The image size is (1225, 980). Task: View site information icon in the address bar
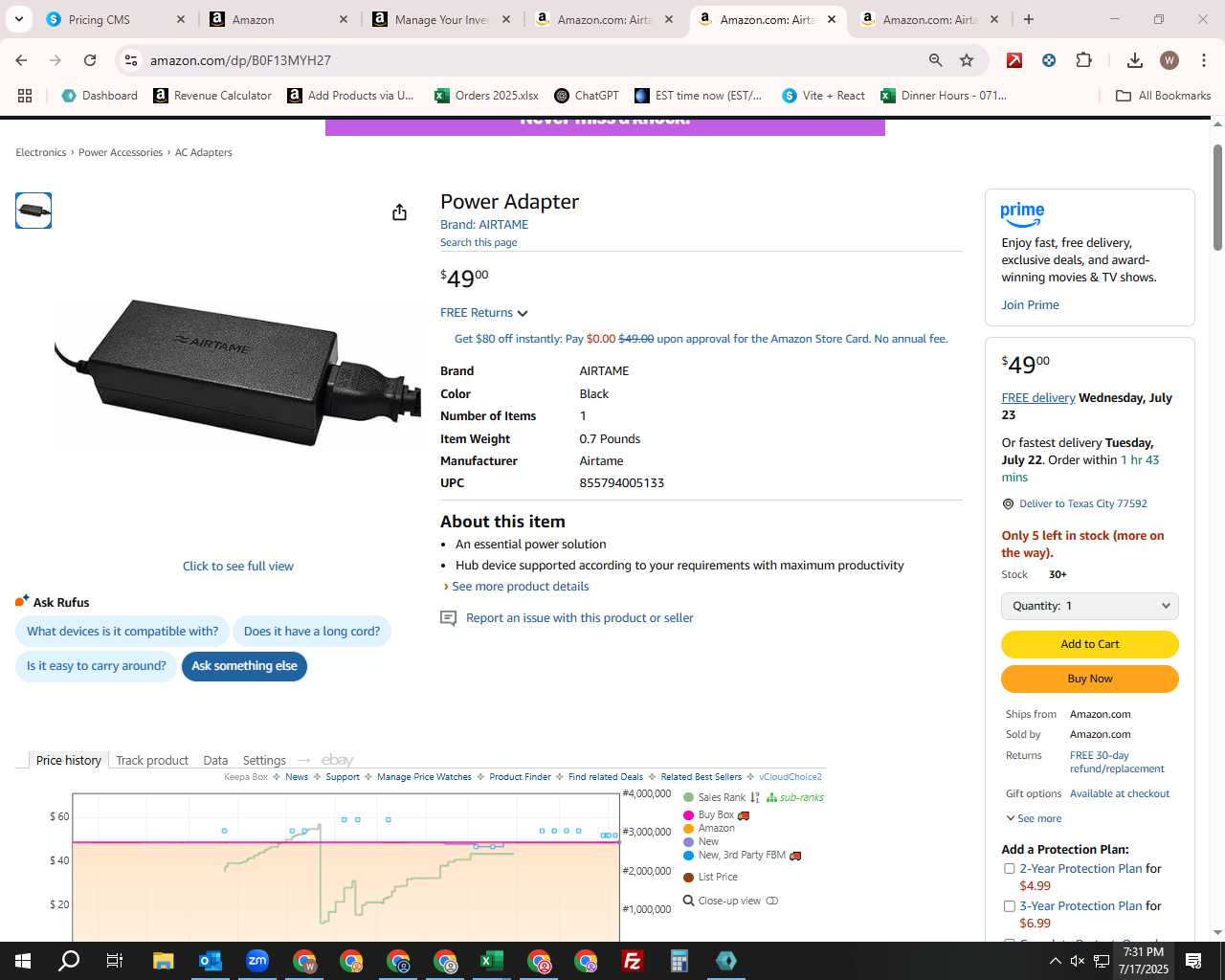point(131,60)
